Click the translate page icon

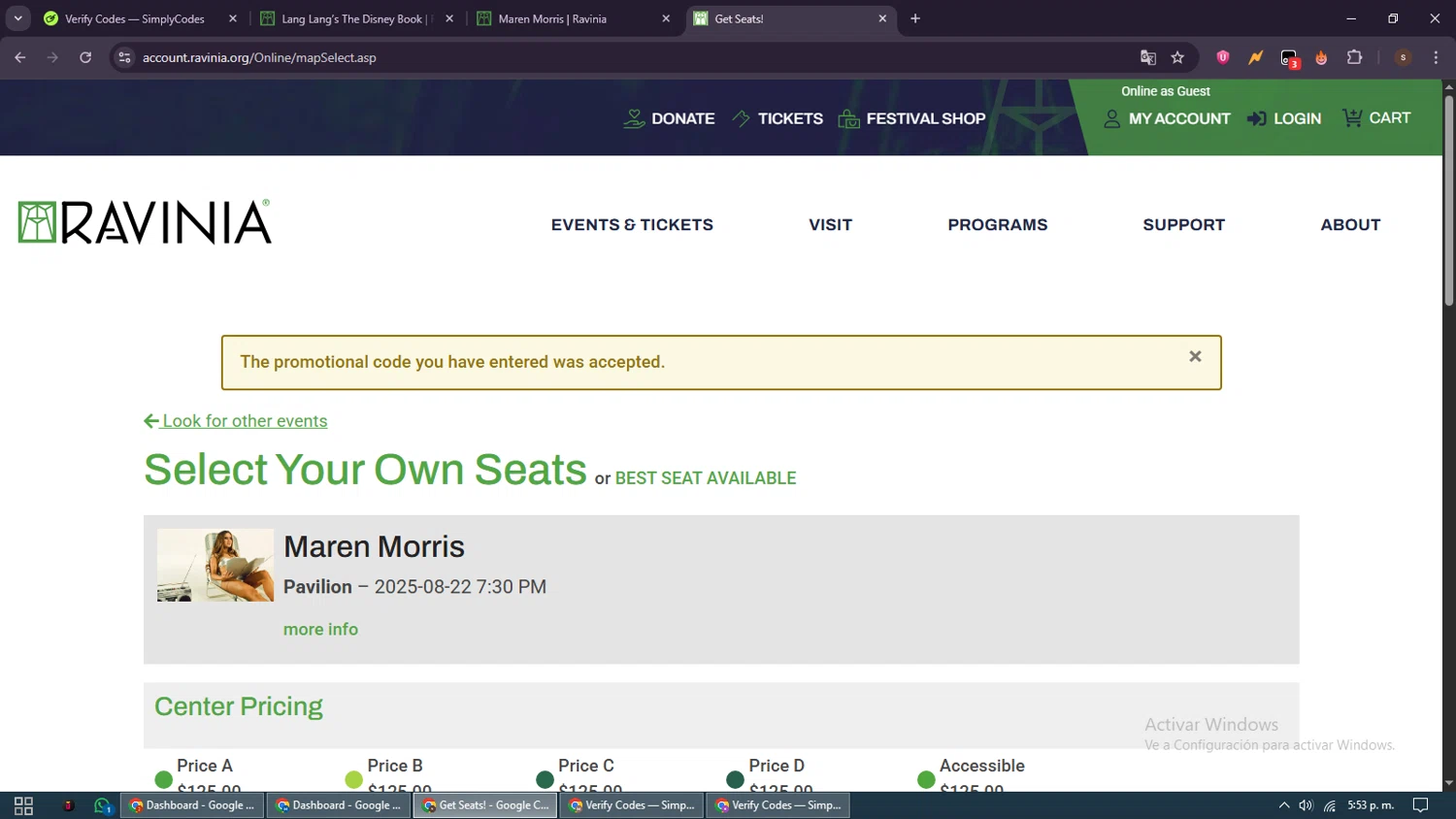click(1148, 57)
